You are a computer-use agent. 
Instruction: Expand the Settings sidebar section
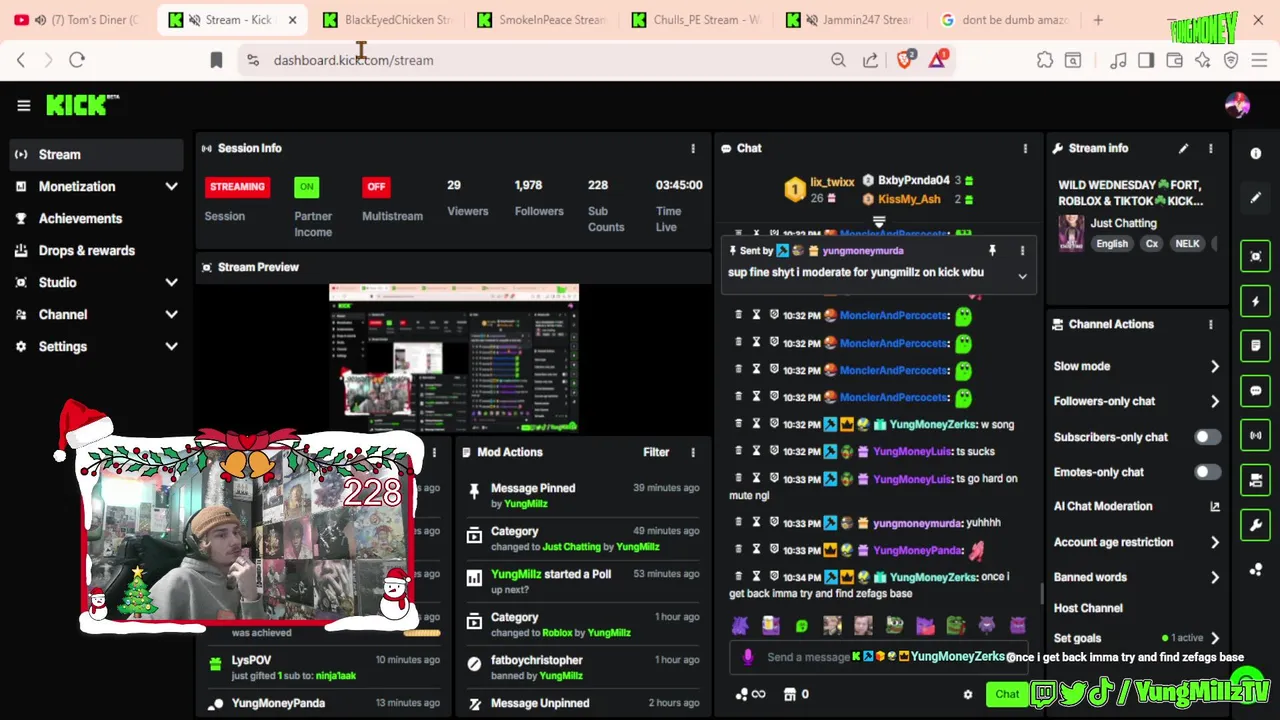[x=171, y=346]
